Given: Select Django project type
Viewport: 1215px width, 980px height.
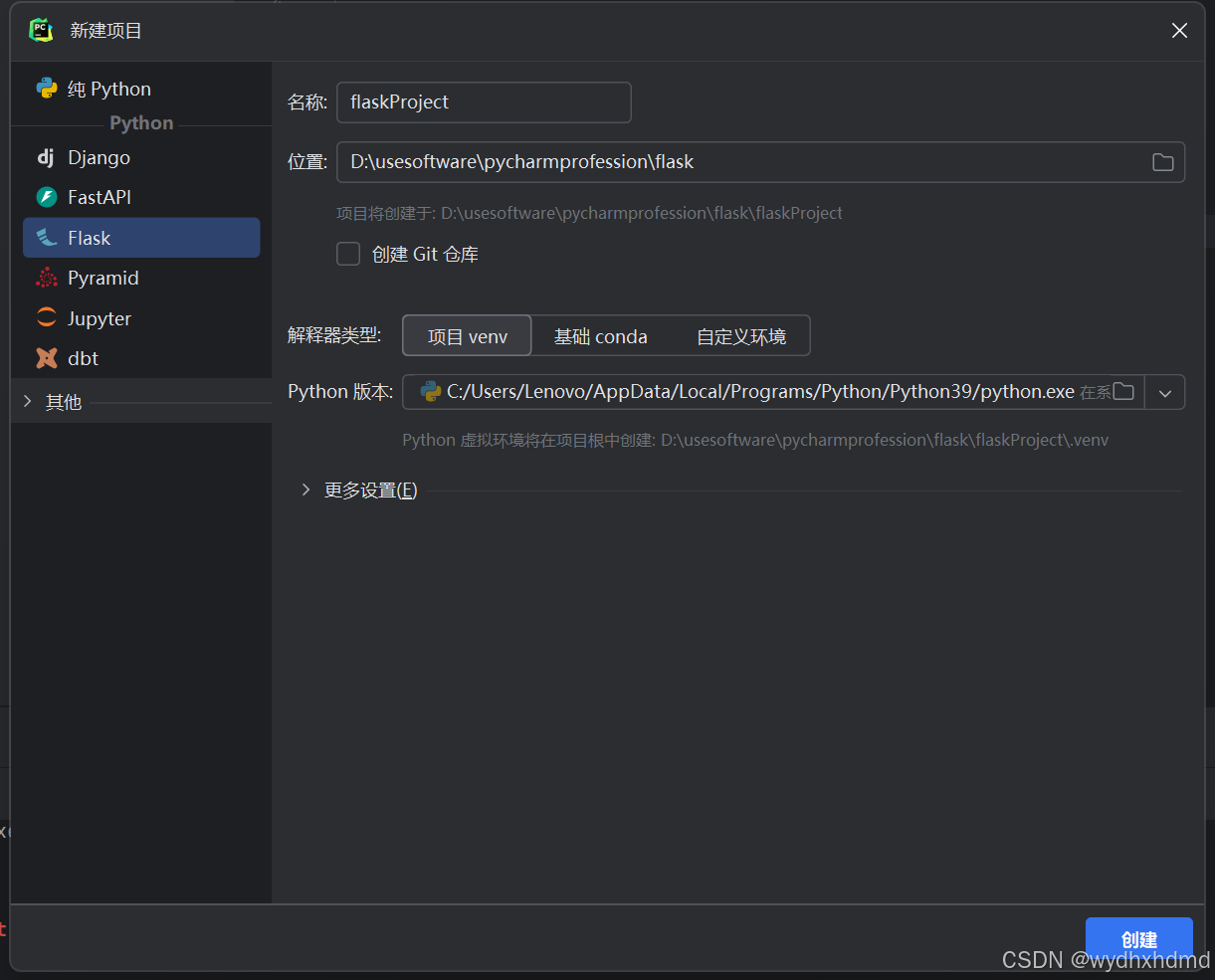Looking at the screenshot, I should [x=141, y=157].
